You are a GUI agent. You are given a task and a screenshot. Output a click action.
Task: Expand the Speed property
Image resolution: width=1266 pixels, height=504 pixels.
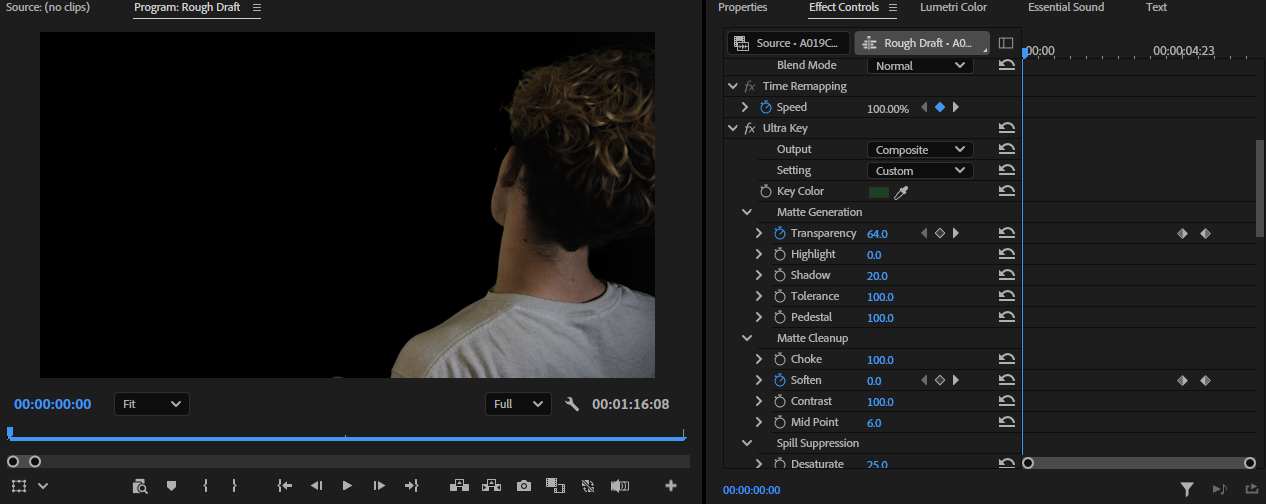[x=745, y=107]
